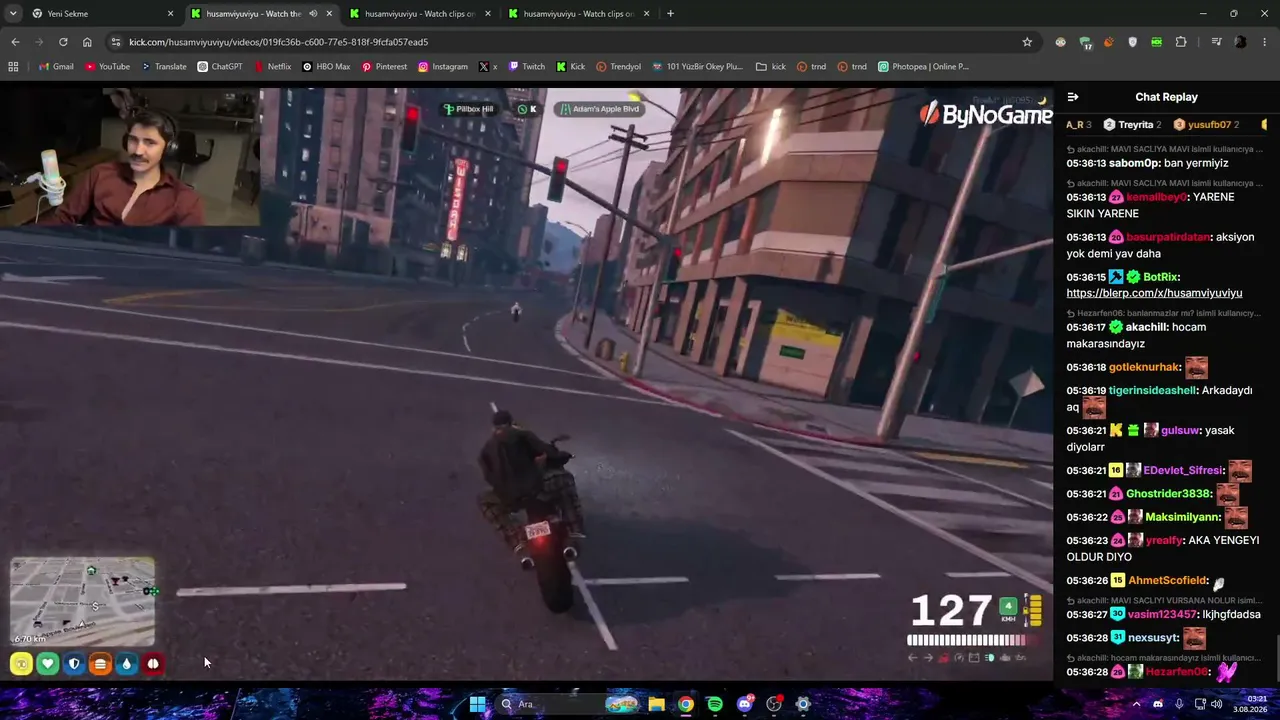Bookmark this page with the star
The image size is (1280, 720).
pos(1027,42)
